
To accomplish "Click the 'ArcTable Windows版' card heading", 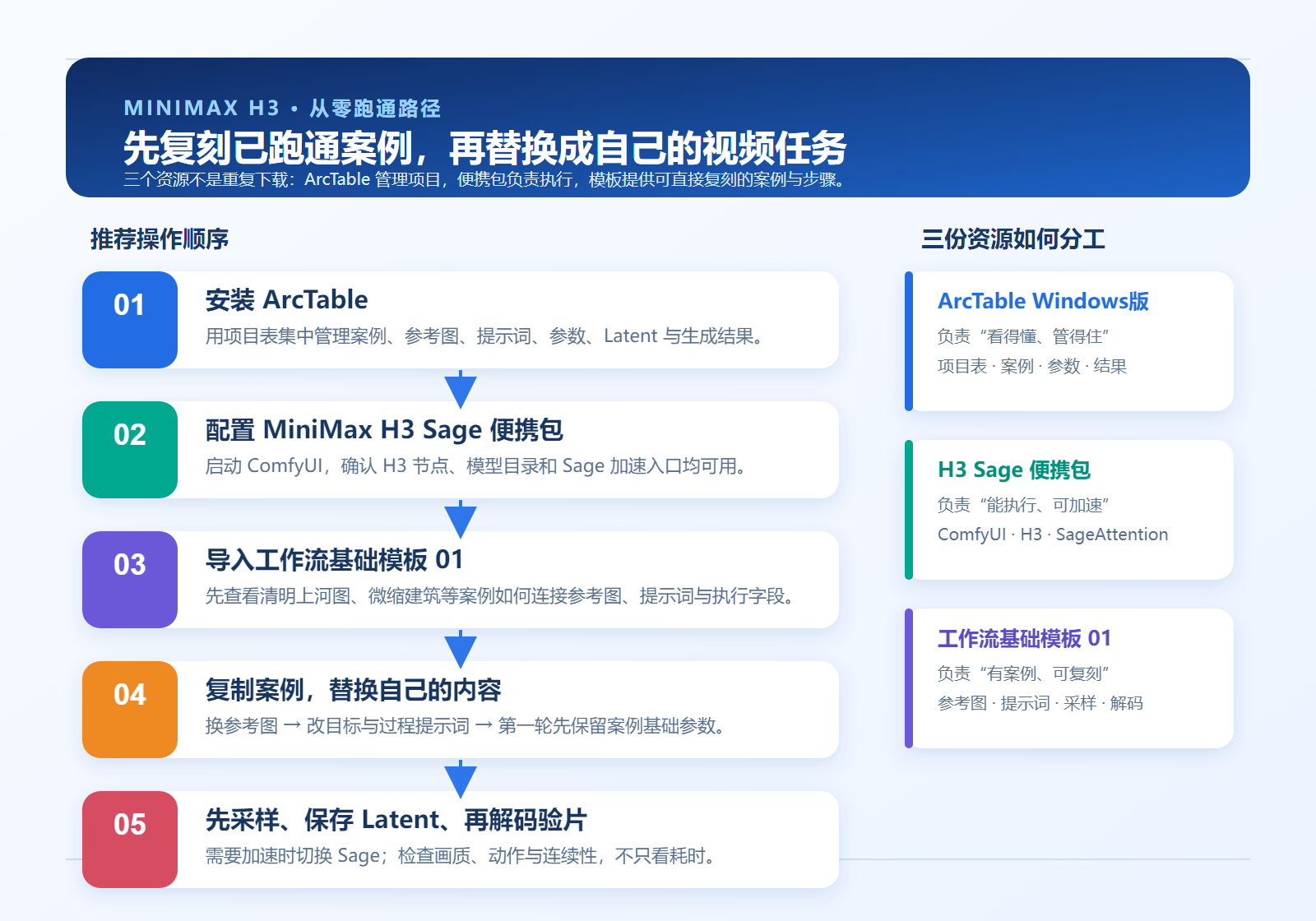I will pyautogui.click(x=1043, y=301).
